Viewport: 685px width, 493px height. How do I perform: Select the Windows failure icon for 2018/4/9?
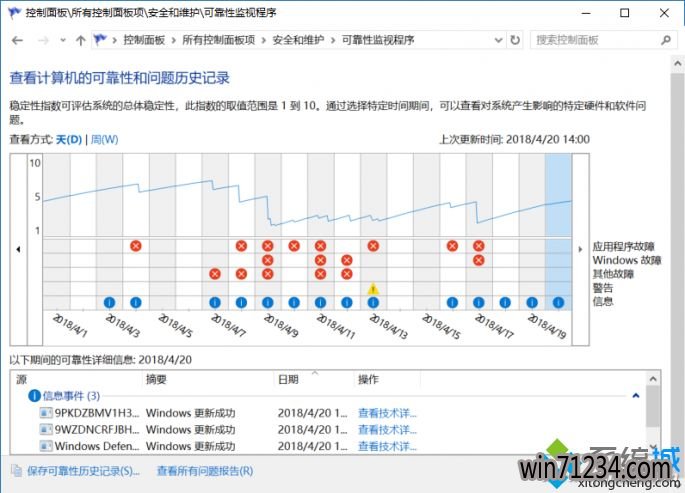click(x=268, y=260)
